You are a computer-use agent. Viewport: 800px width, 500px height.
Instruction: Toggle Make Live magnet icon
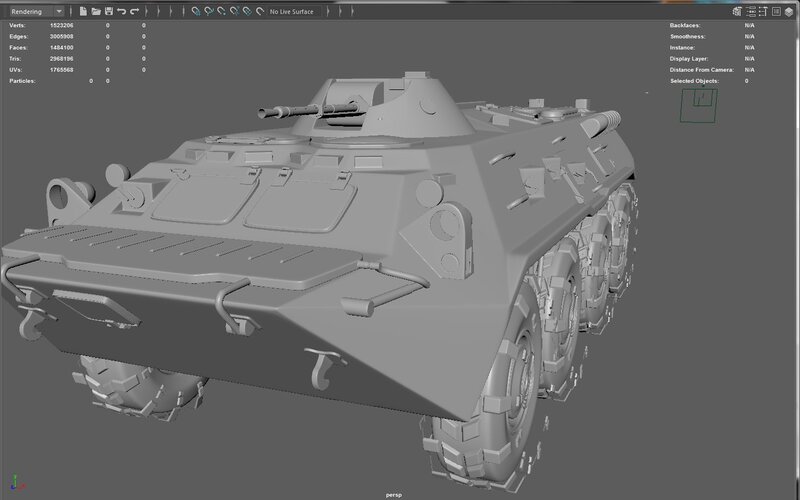coord(260,11)
